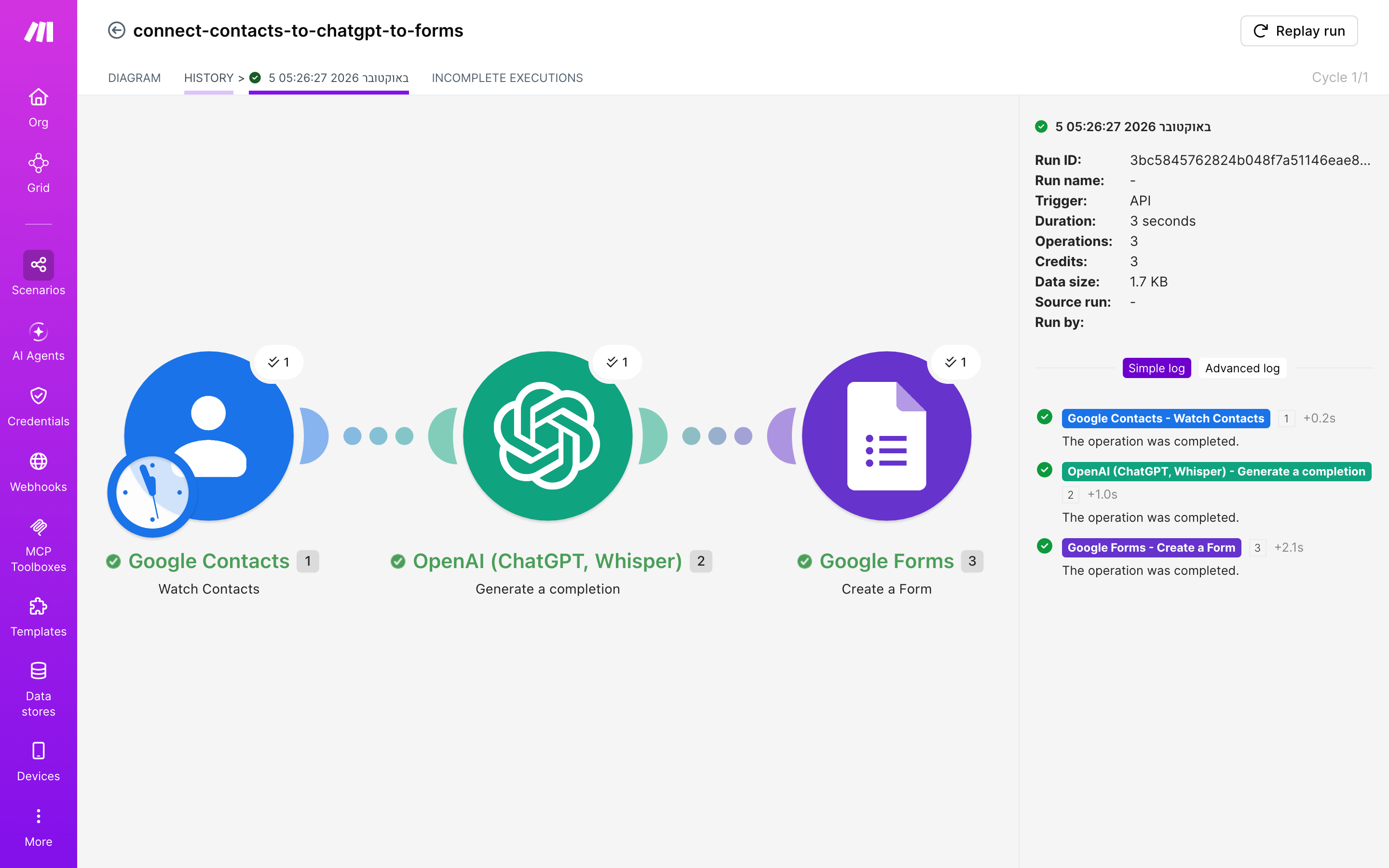The height and width of the screenshot is (868, 1389).
Task: Click the scenario title connect-contacts-to-chatgpt-to-forms
Action: tap(298, 30)
